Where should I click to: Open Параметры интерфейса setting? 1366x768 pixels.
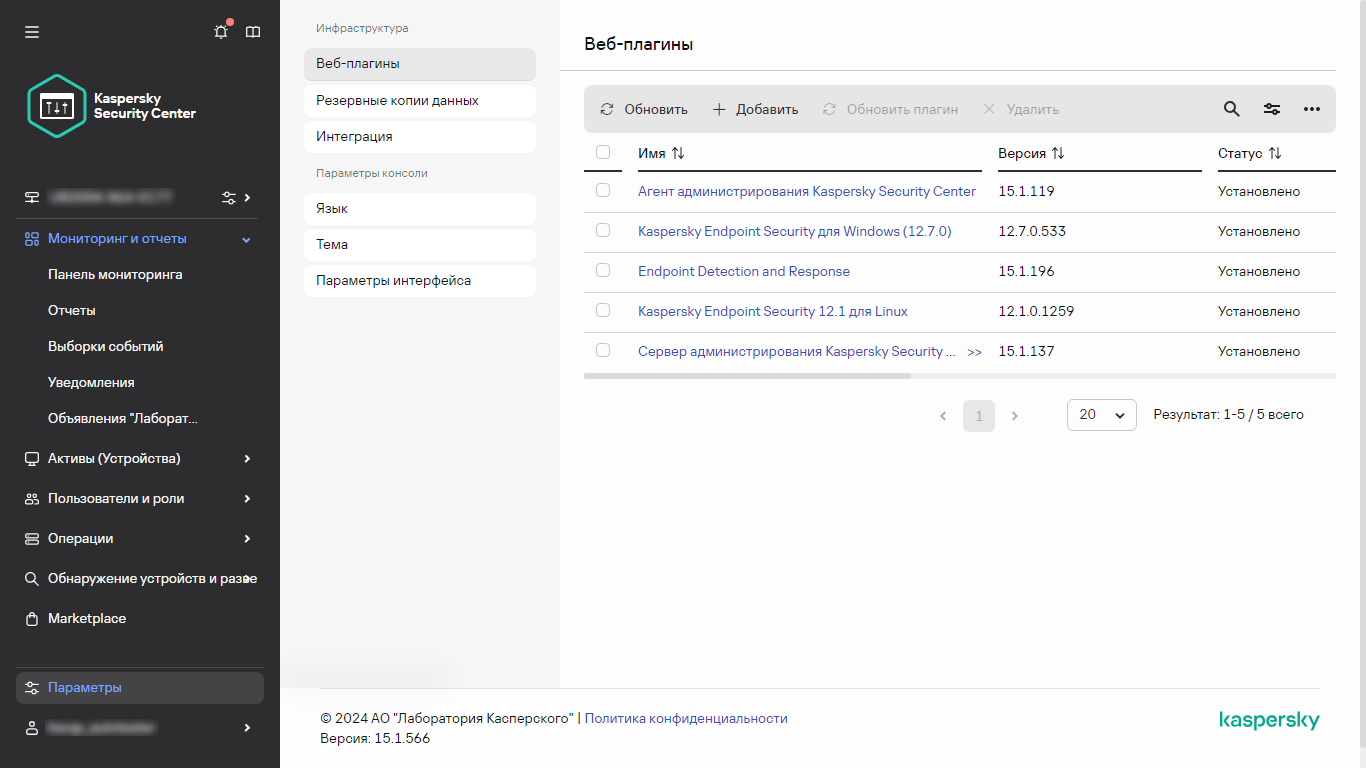pos(420,281)
